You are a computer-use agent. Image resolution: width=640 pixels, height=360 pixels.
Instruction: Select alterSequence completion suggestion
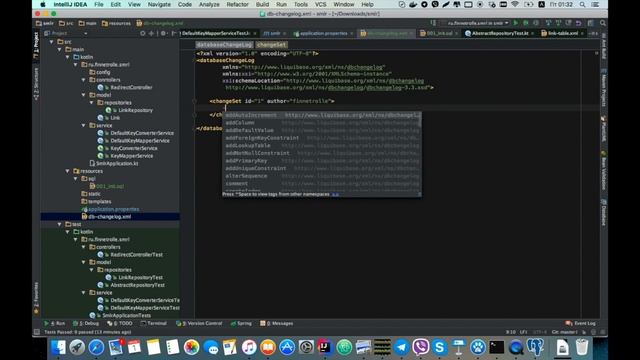click(x=322, y=176)
